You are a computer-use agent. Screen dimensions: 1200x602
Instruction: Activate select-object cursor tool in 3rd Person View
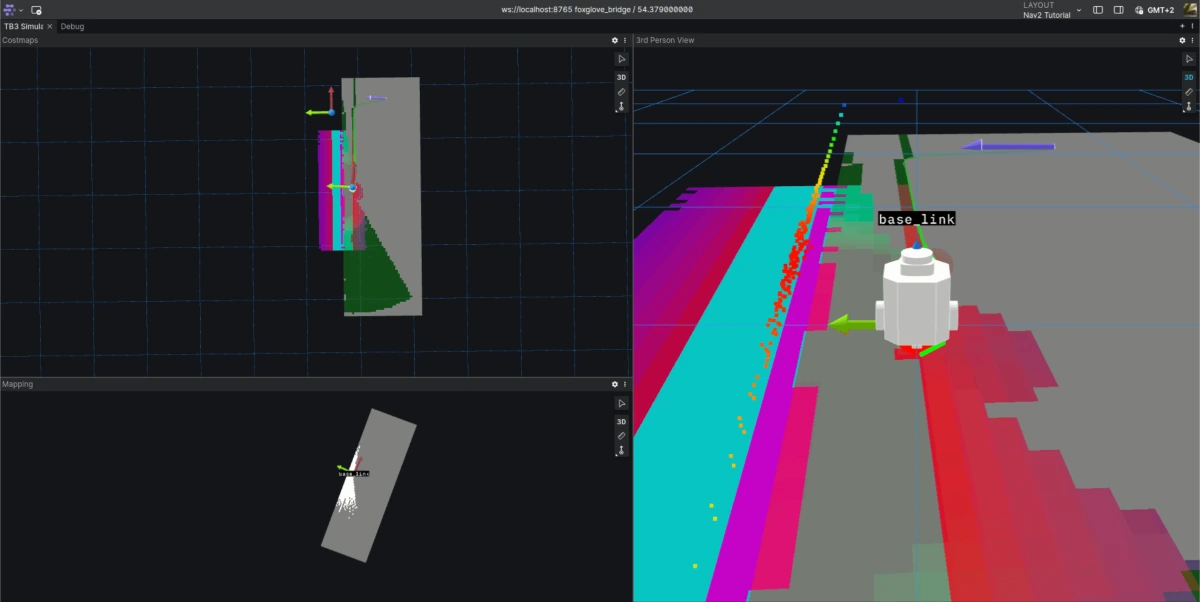(1189, 59)
